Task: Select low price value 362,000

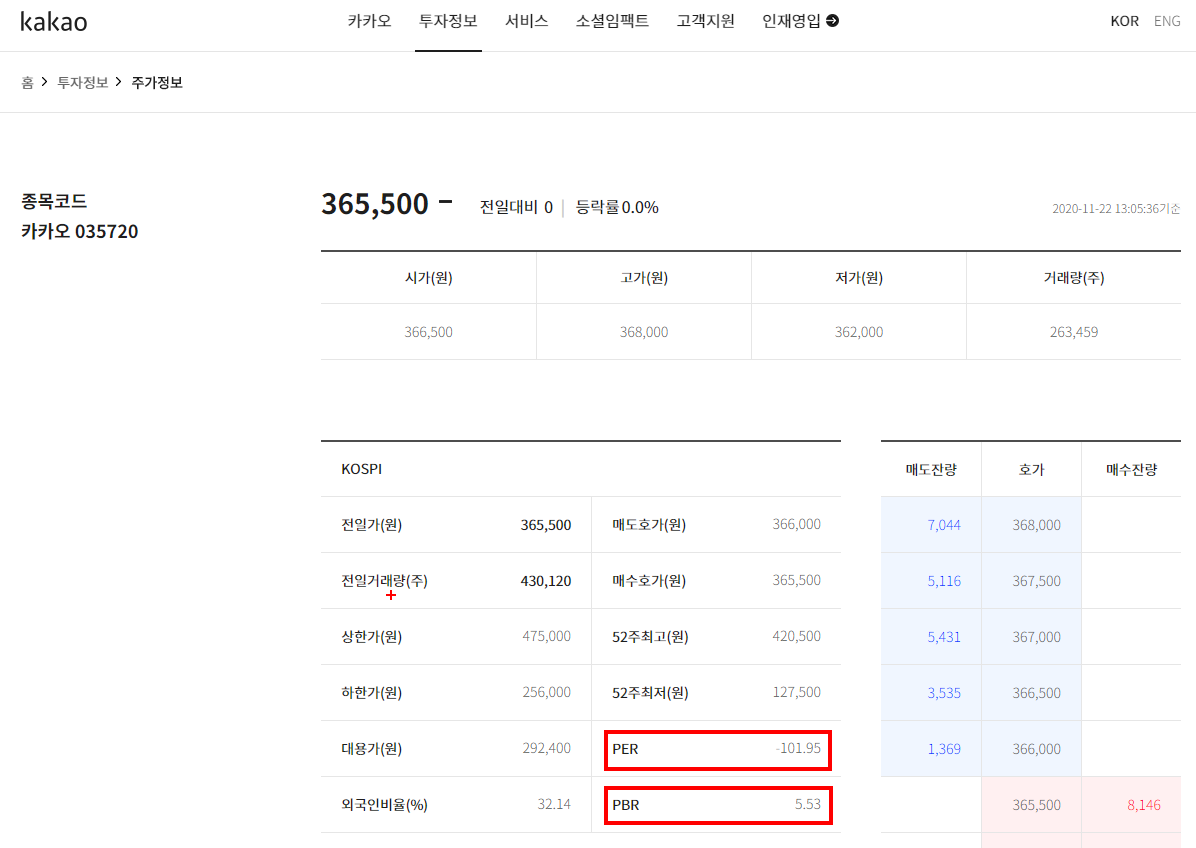Action: (859, 332)
